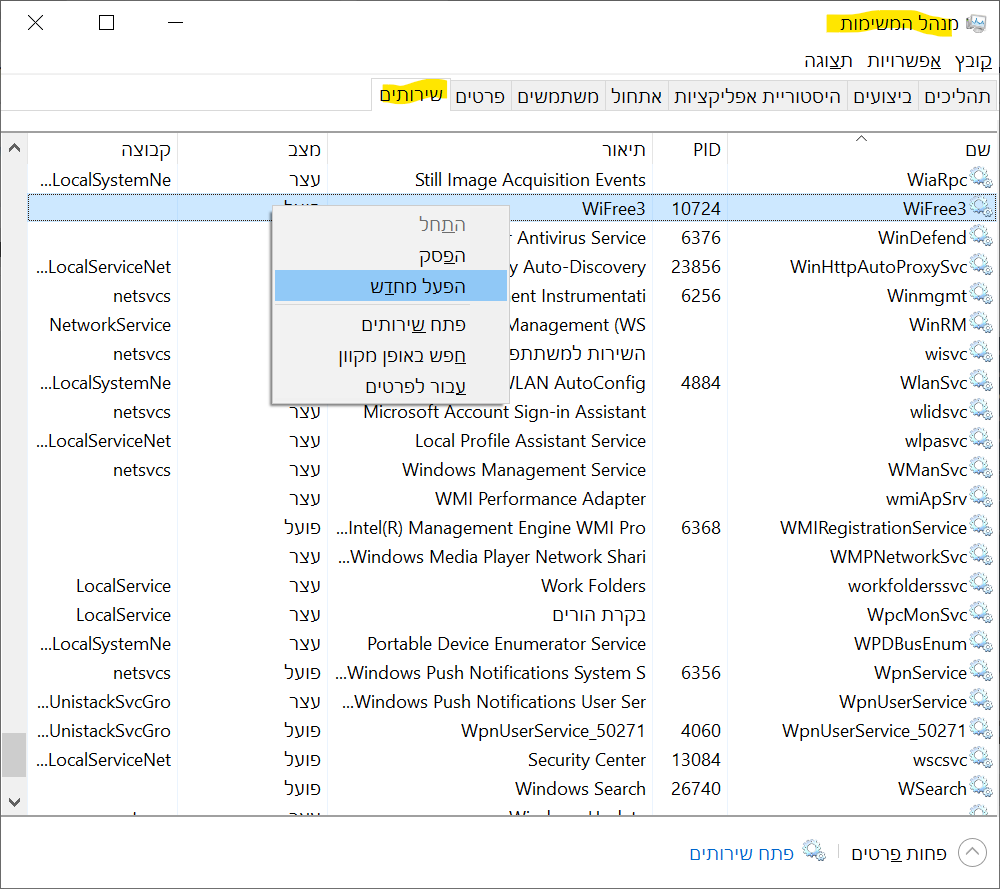
Task: Choose הפסק in the context menu
Action: [x=442, y=256]
